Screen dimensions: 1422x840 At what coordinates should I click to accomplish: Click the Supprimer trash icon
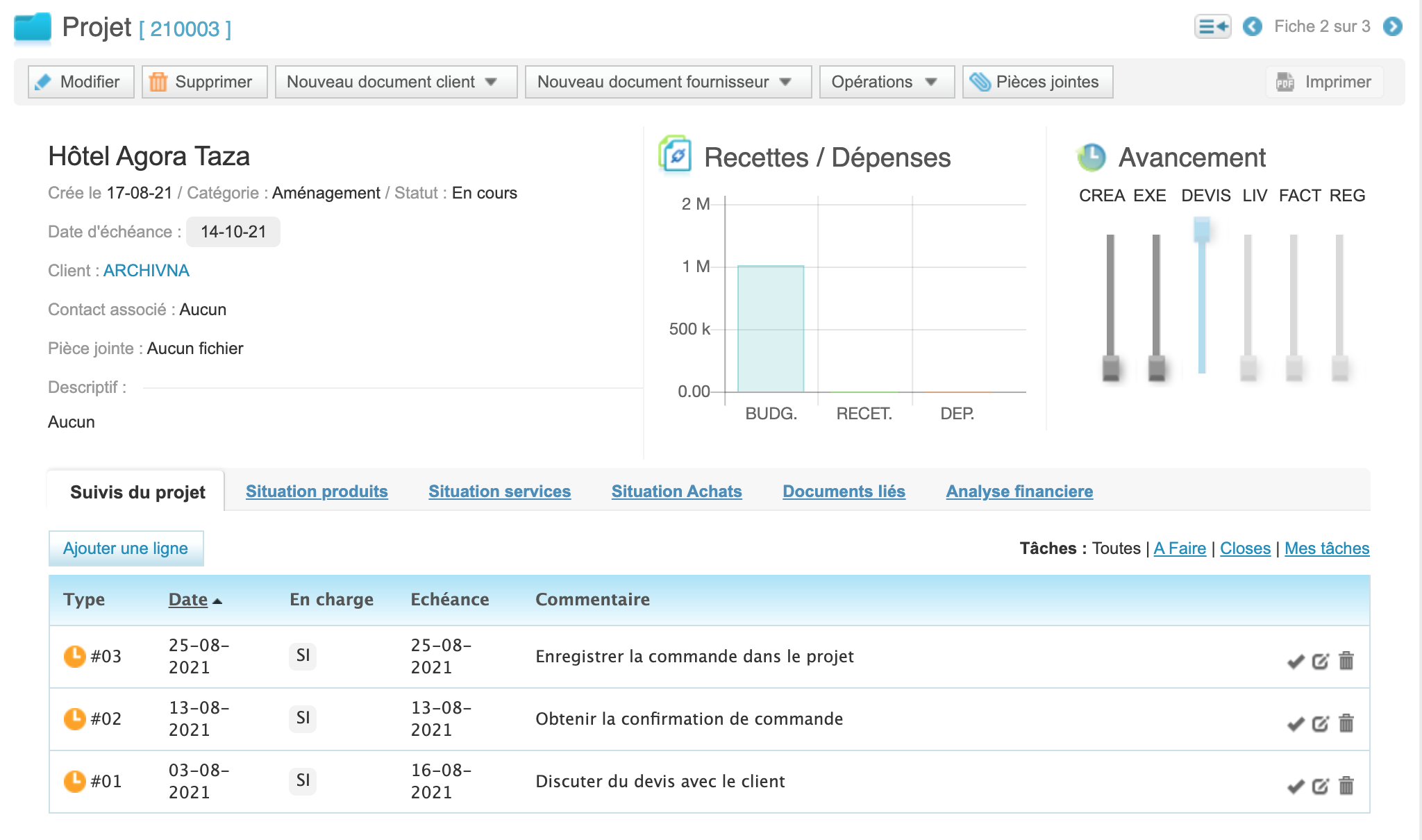tap(158, 81)
